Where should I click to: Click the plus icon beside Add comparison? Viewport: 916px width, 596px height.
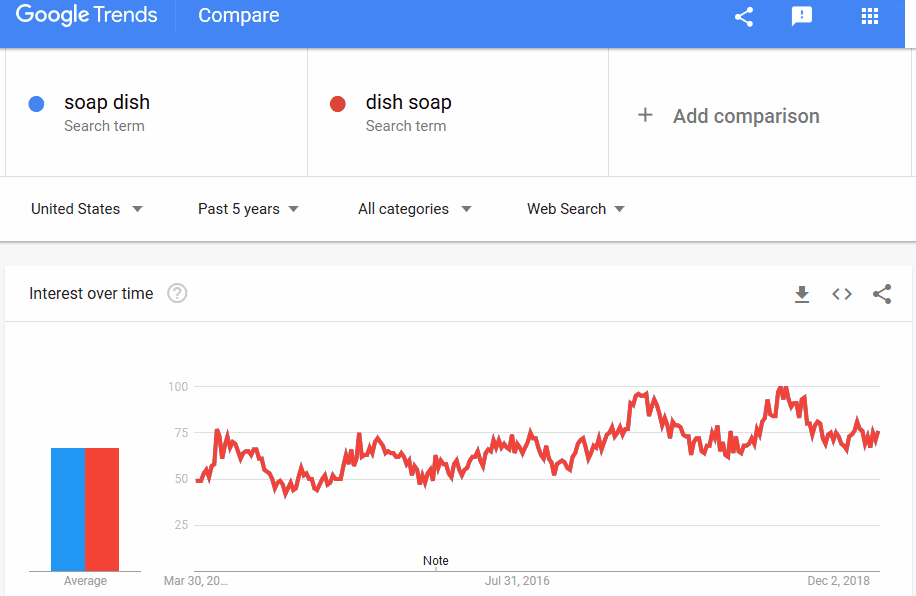645,115
